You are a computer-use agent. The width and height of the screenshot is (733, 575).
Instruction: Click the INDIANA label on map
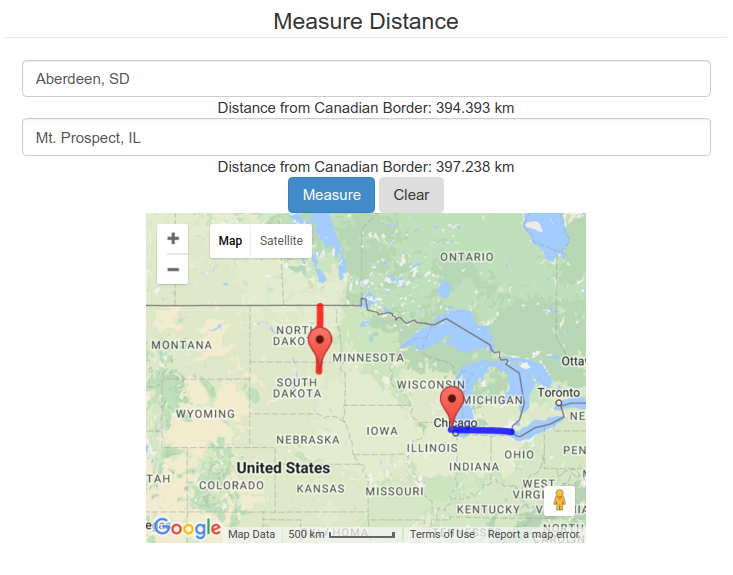pos(474,467)
